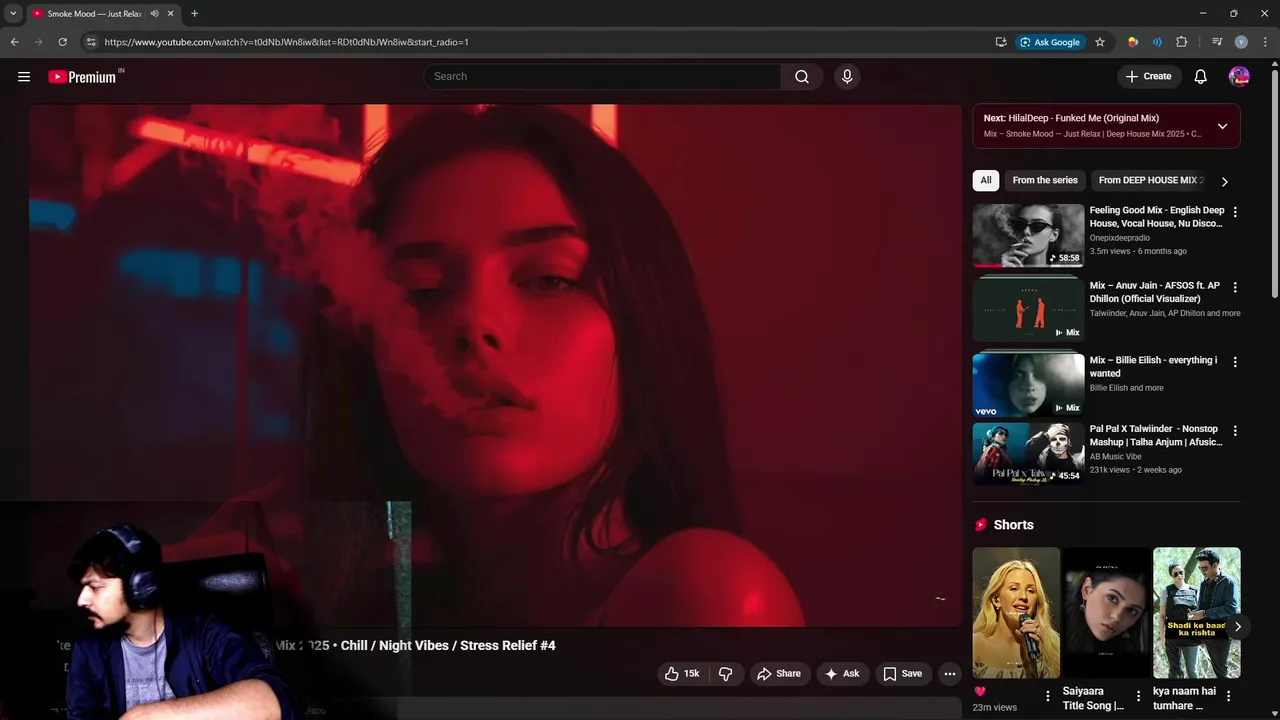
Task: Open the tab search dropdown
Action: pos(13,14)
